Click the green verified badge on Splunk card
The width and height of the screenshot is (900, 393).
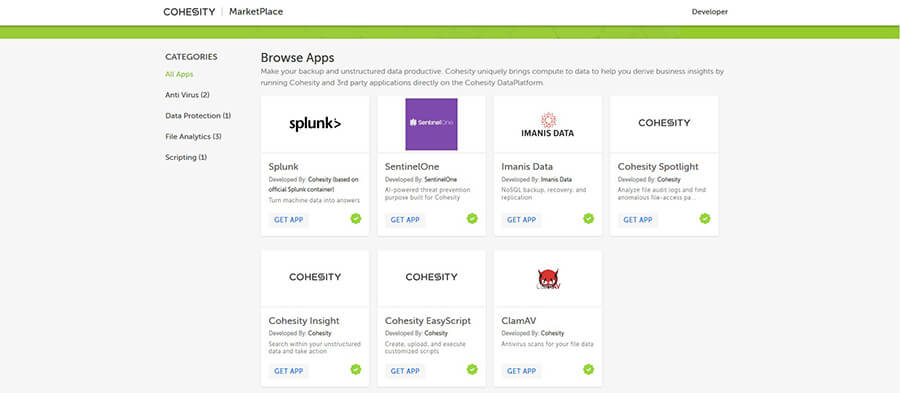coord(356,219)
